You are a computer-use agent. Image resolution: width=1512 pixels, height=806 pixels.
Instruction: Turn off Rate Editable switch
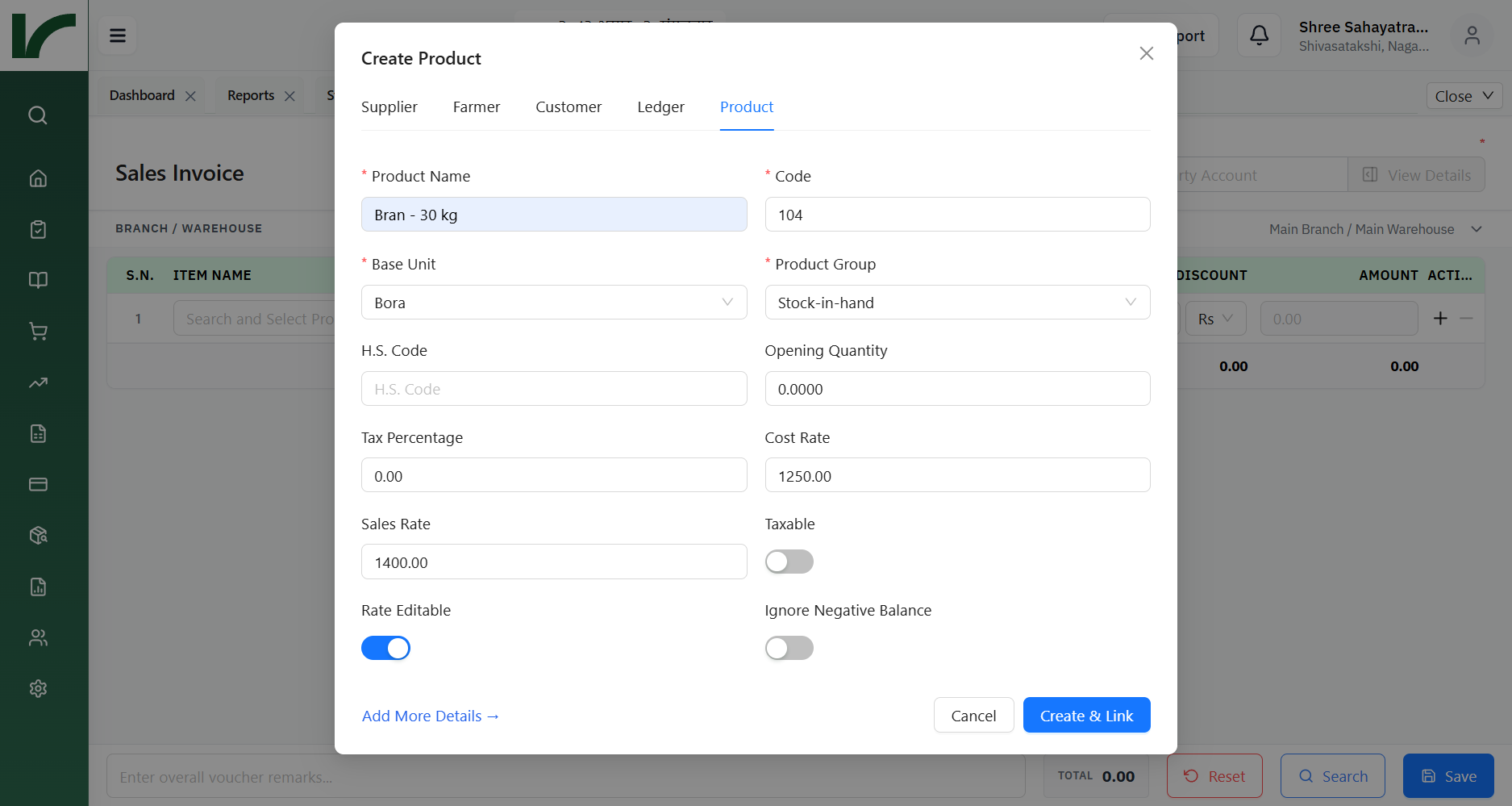coord(385,648)
